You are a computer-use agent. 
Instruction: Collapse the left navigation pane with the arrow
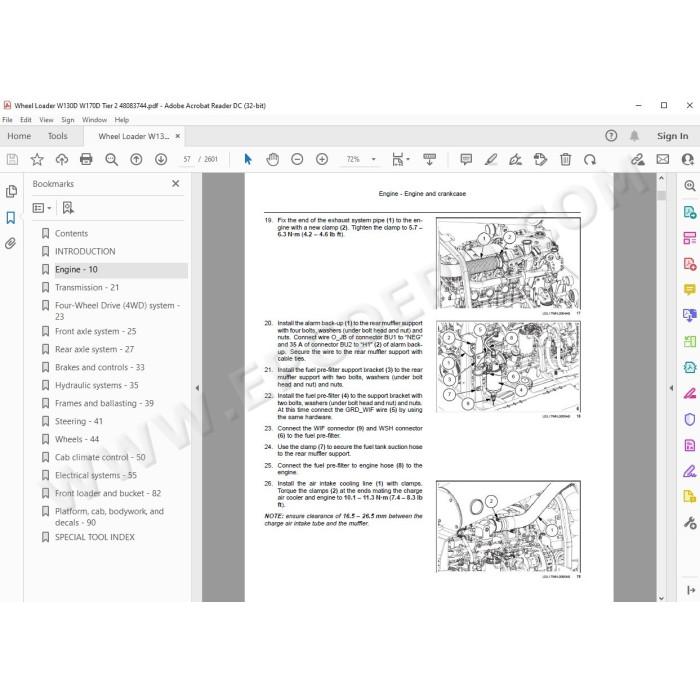(x=197, y=388)
